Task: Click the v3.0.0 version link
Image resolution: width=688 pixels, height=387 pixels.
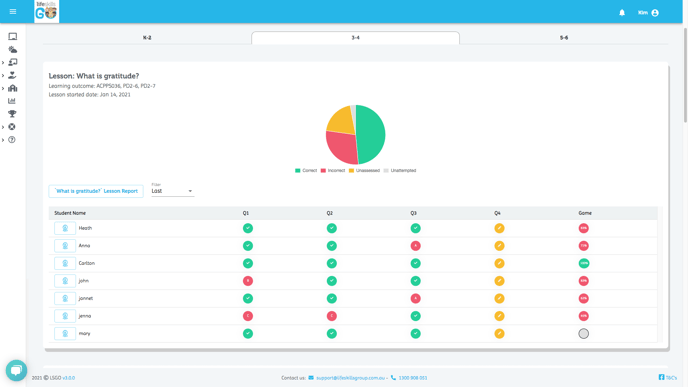Action: pos(68,378)
